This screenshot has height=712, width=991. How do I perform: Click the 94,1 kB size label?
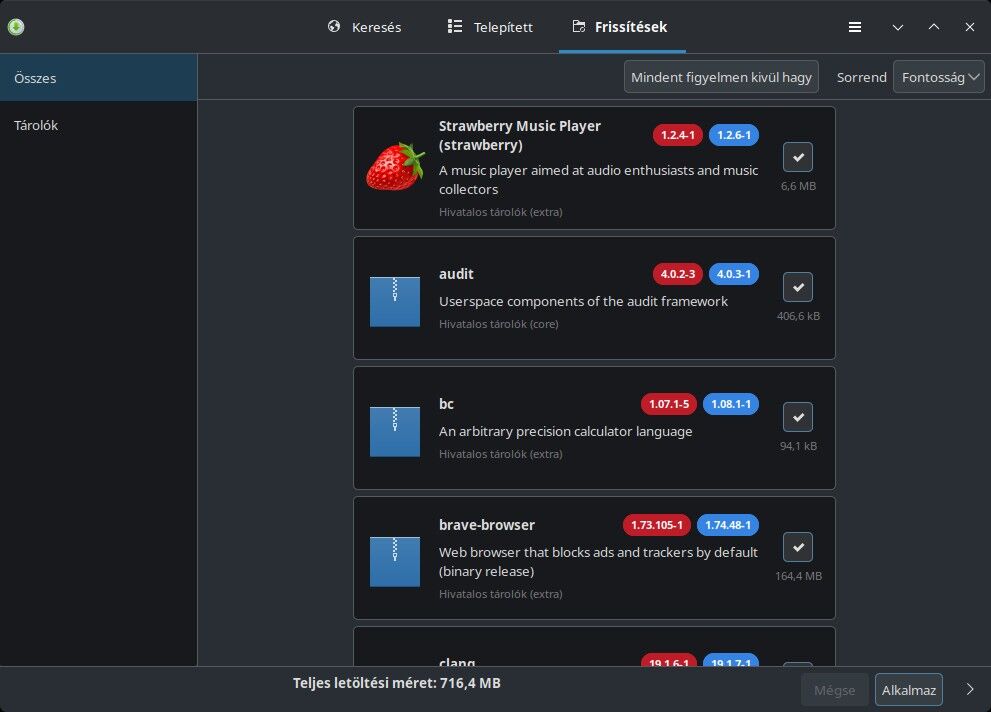(x=798, y=446)
